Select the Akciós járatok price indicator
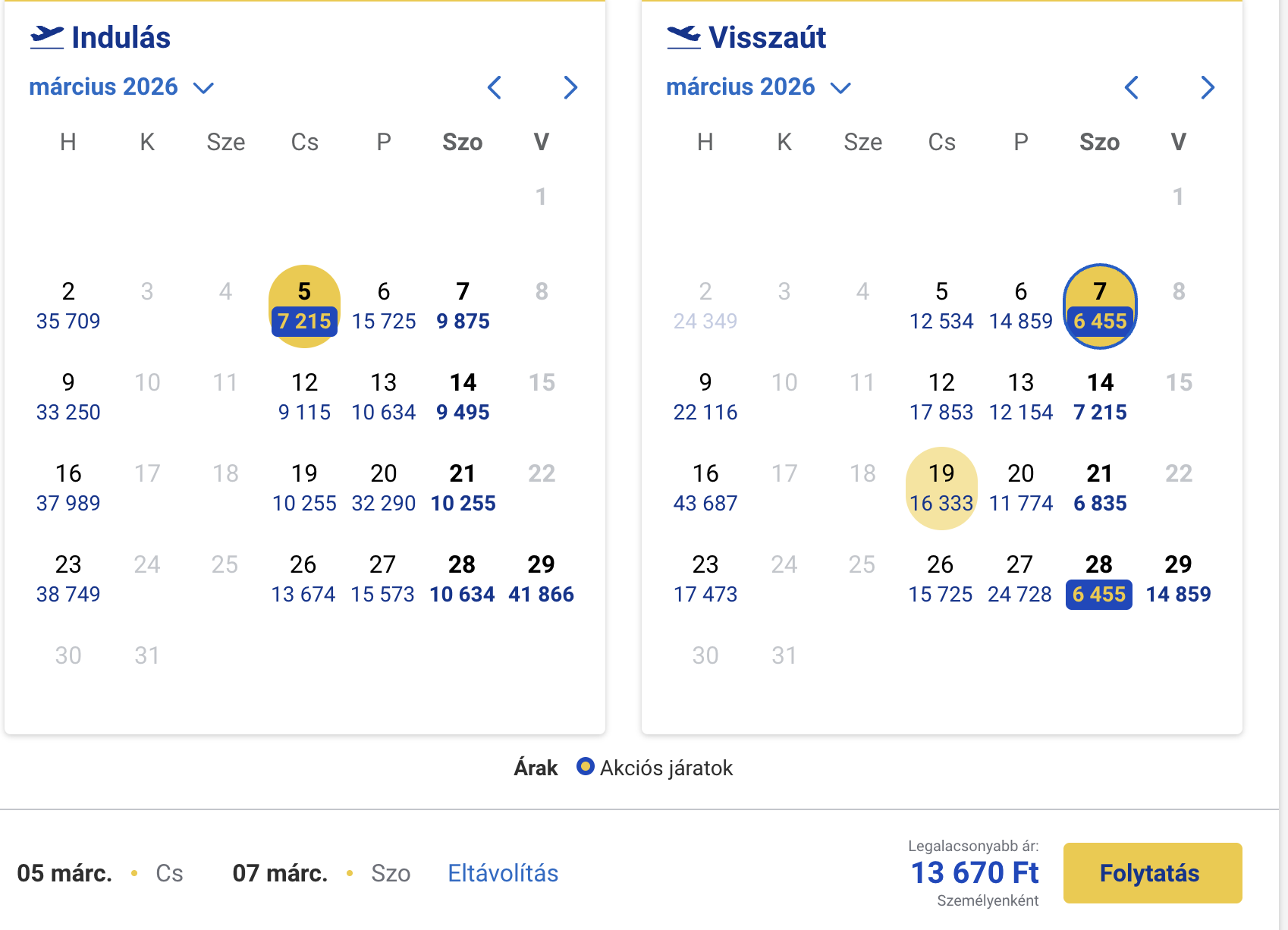Viewport: 1288px width, 930px height. click(x=584, y=768)
